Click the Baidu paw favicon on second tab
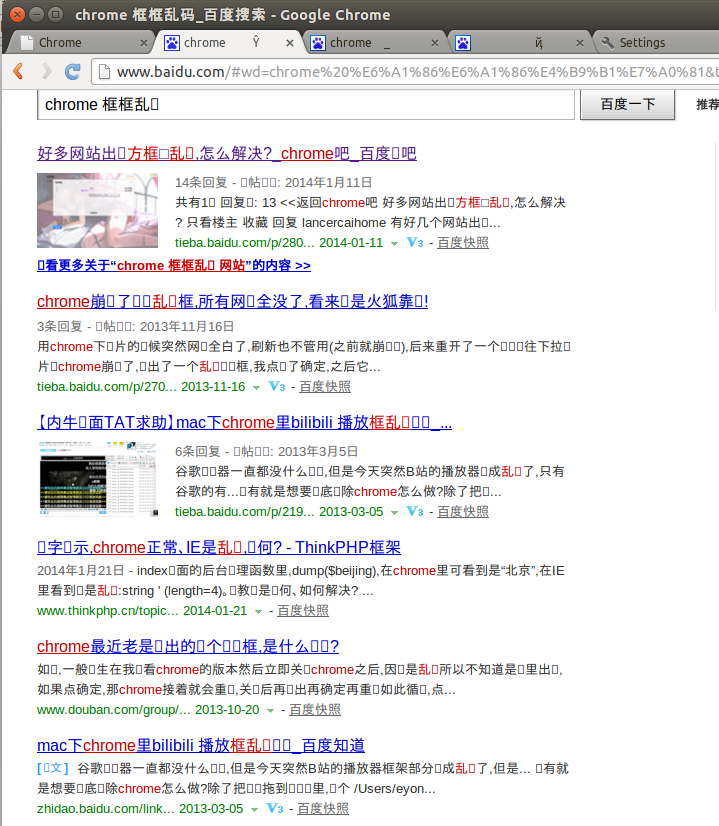 [x=172, y=43]
